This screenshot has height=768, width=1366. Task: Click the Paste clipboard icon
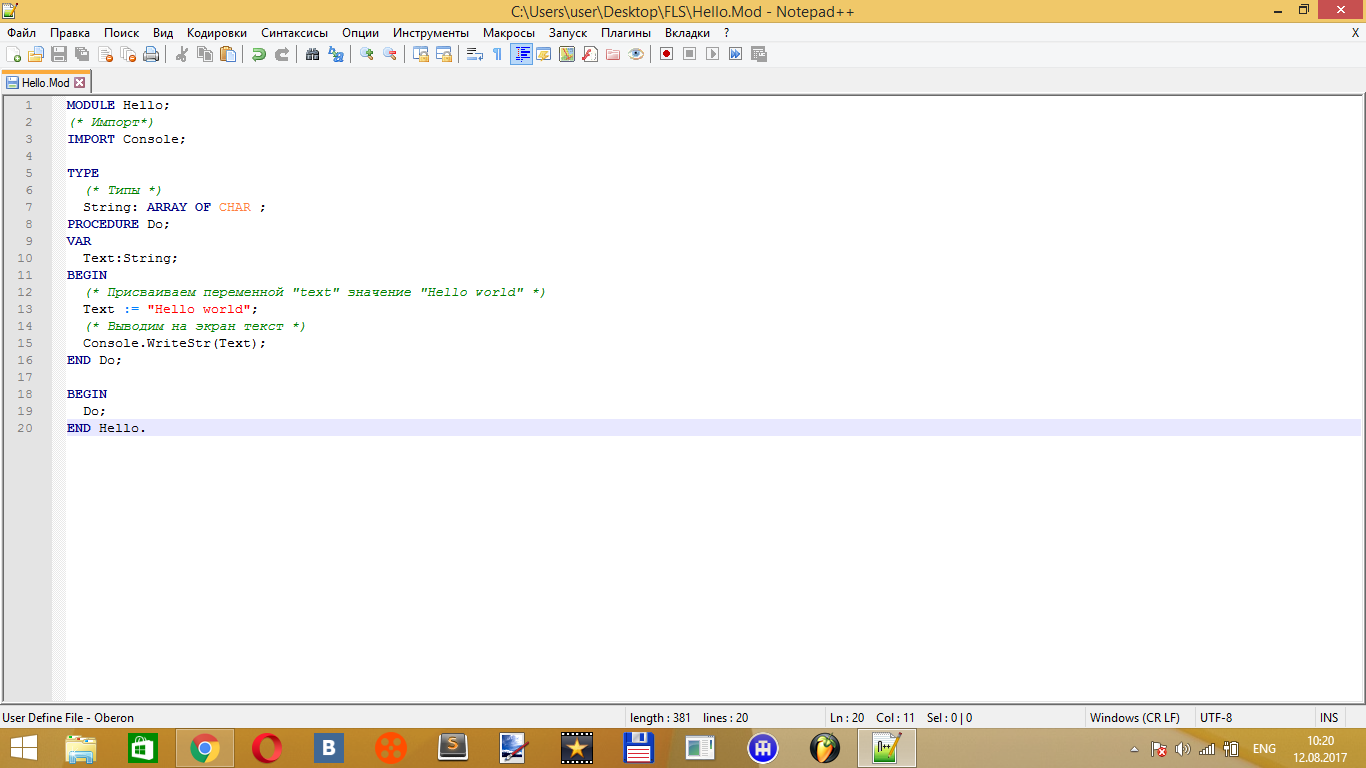[x=228, y=54]
